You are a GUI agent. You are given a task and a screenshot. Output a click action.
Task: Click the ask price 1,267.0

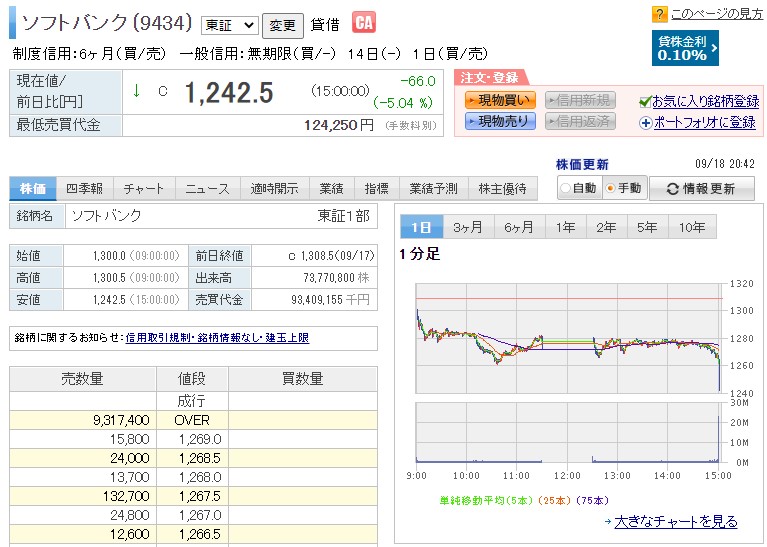click(x=200, y=515)
